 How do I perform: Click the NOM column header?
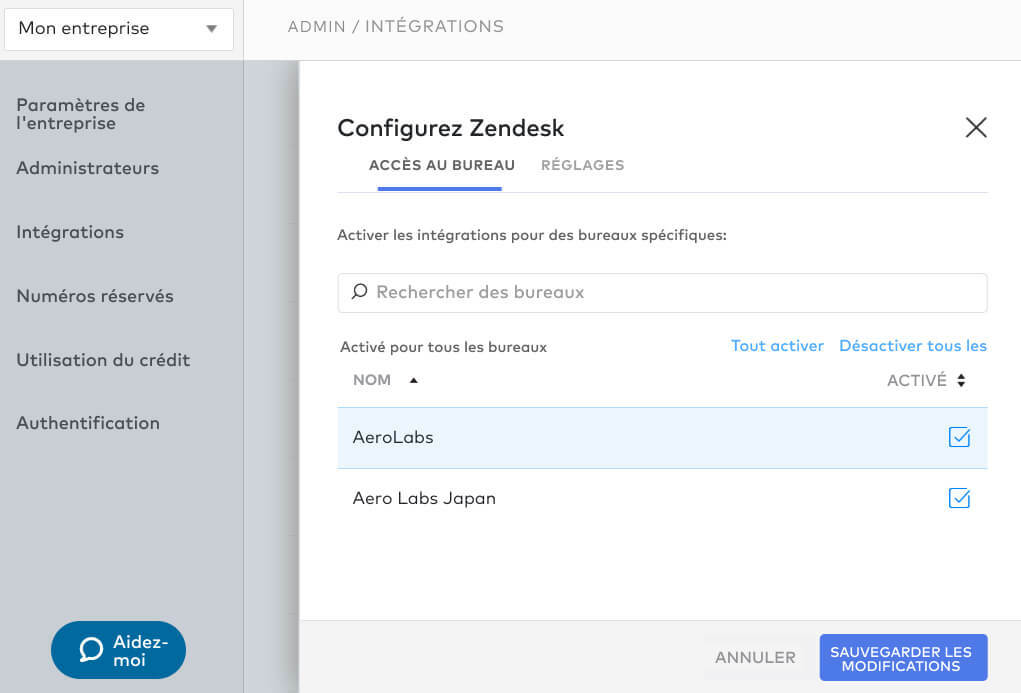point(372,380)
